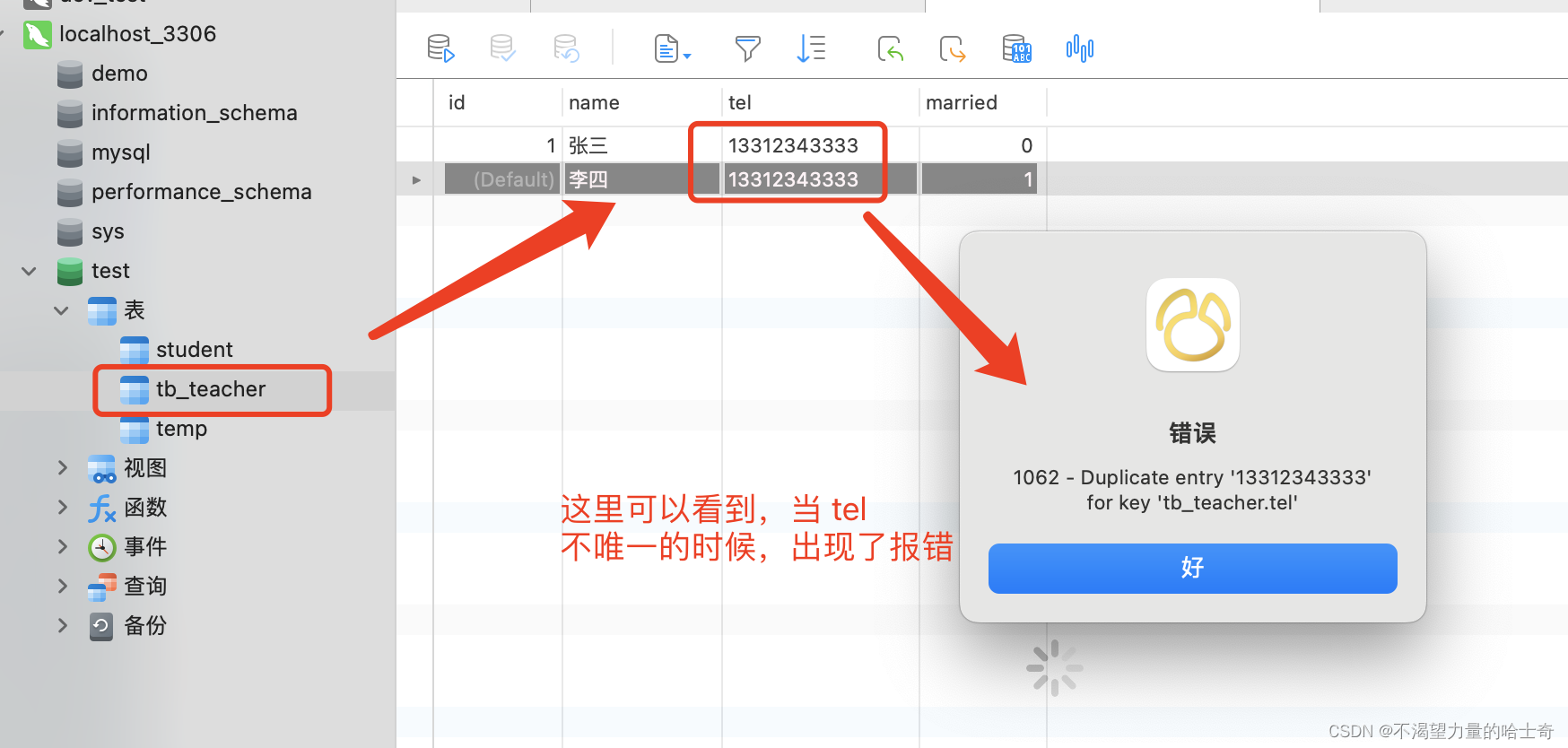Click the sort rows icon

(811, 48)
